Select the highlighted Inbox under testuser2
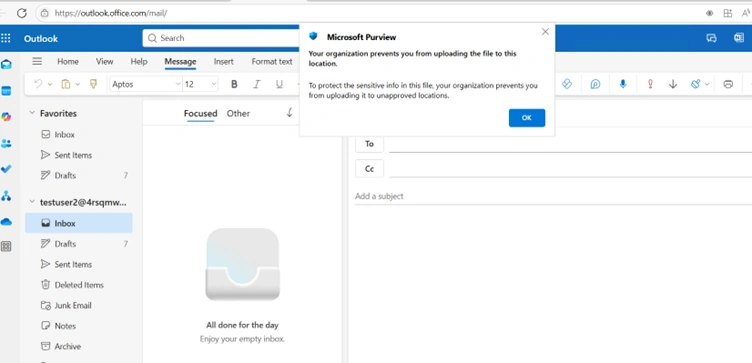The image size is (752, 363). (x=79, y=223)
